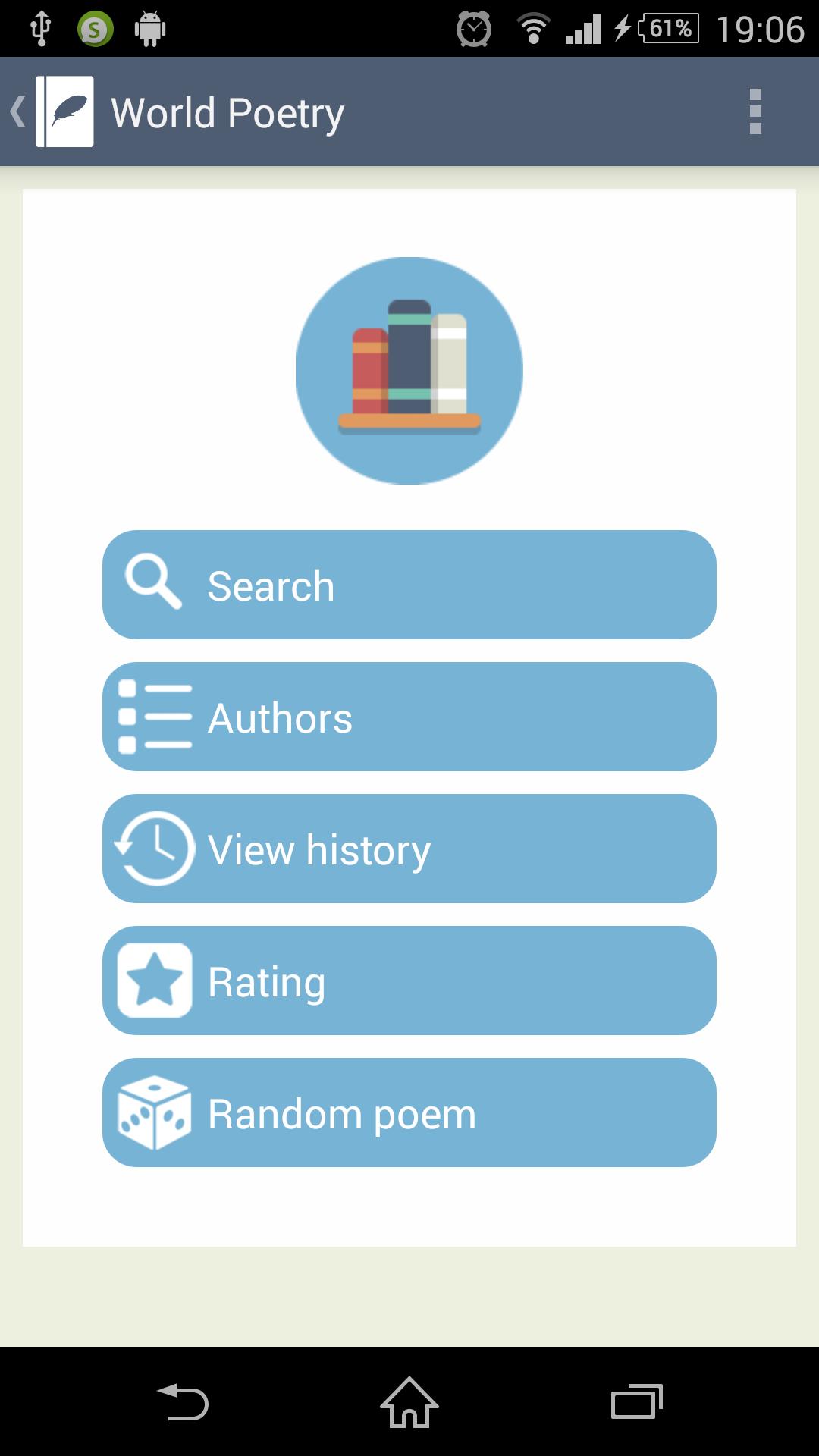Open the three-dot overflow menu
This screenshot has width=819, height=1456.
[755, 111]
